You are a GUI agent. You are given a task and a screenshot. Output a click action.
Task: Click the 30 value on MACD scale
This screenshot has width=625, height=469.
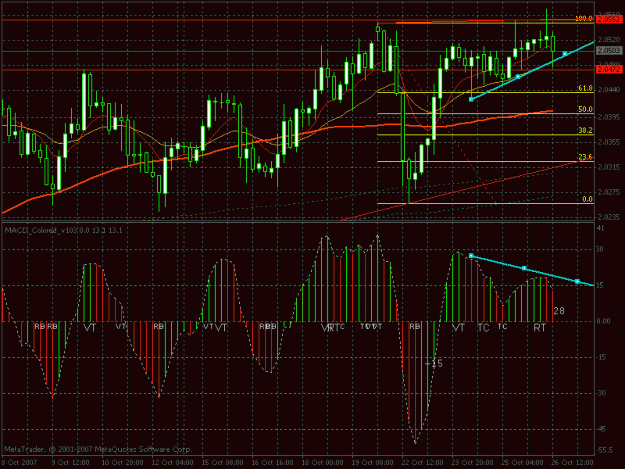599,249
